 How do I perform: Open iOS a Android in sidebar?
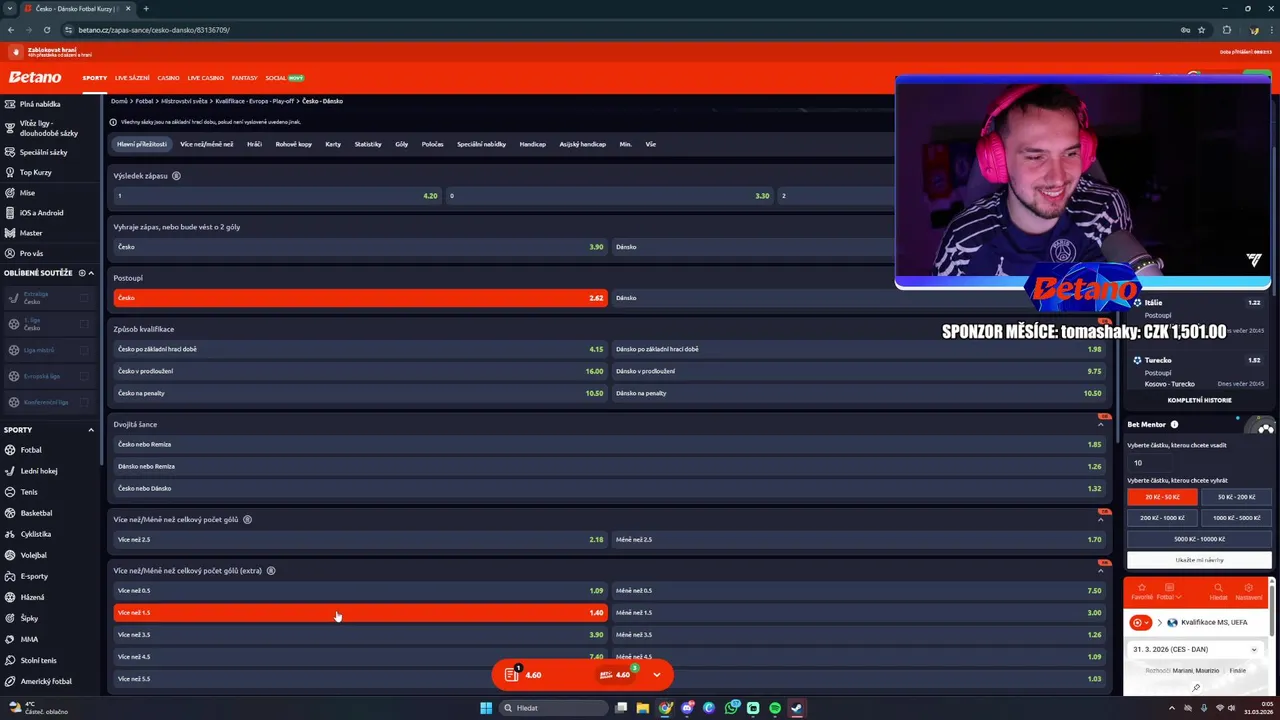(x=41, y=213)
